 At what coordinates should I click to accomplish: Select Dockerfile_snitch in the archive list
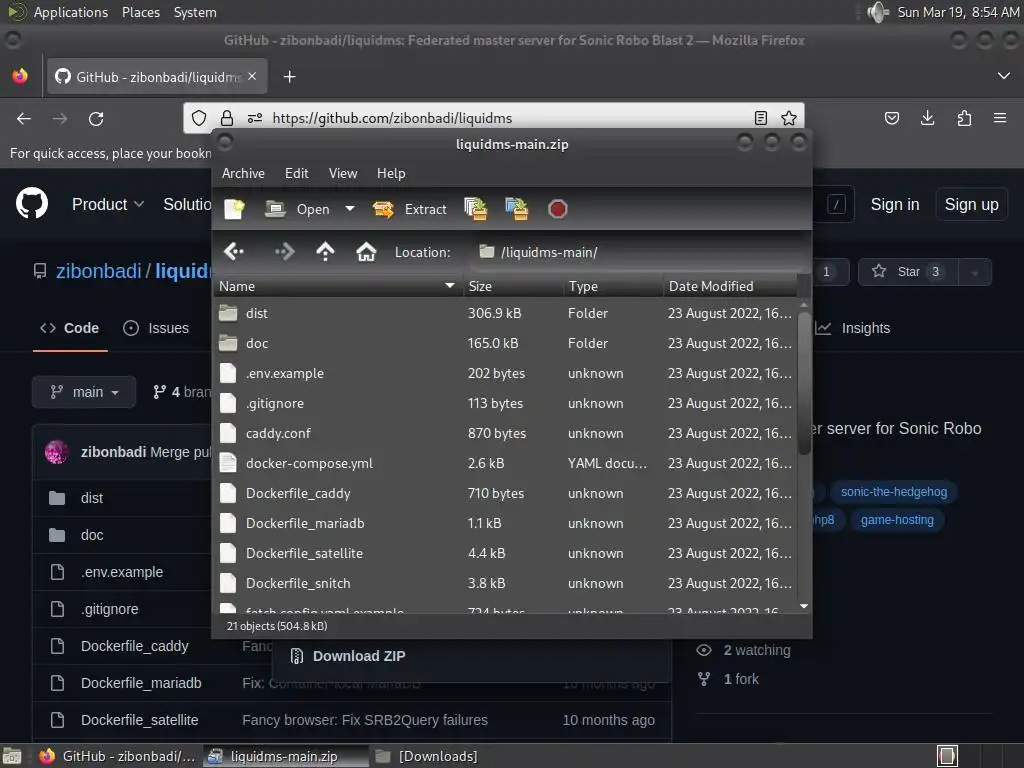coord(505,584)
